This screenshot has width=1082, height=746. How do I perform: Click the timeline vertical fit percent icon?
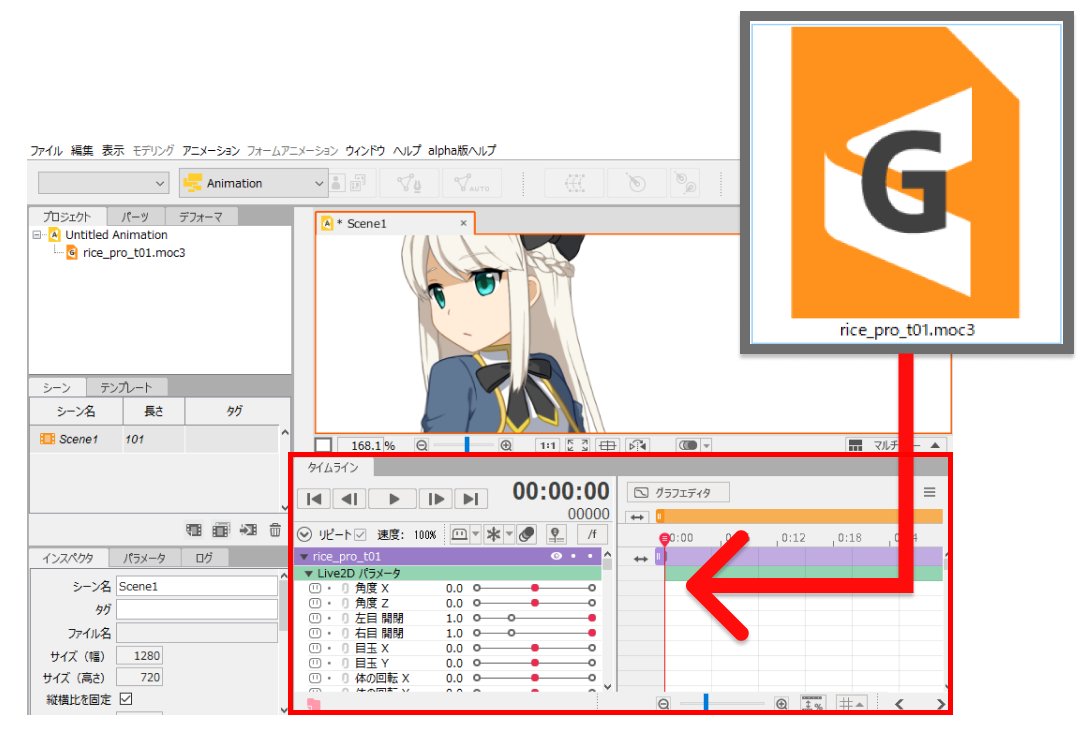pyautogui.click(x=814, y=704)
